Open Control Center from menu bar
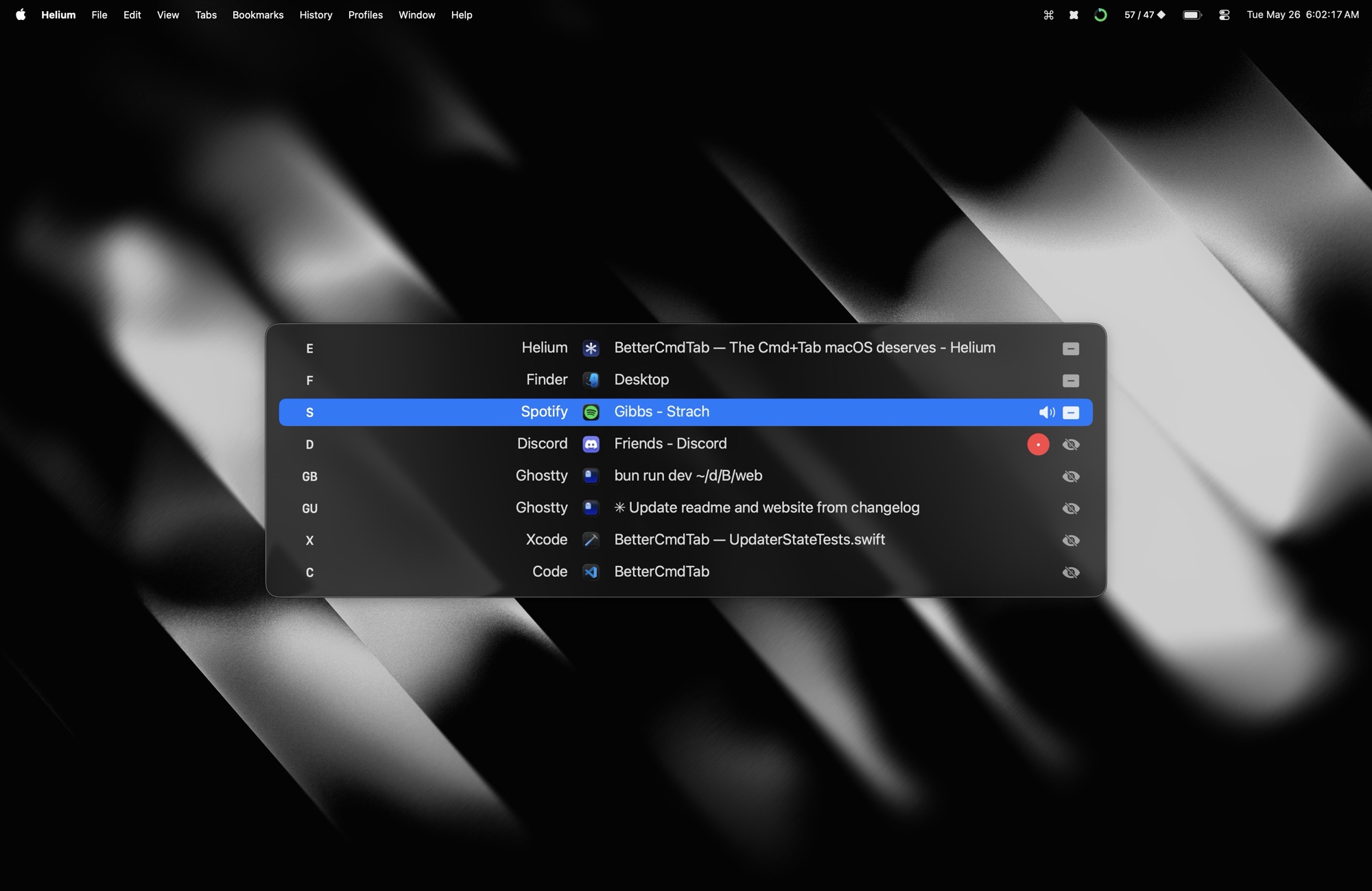Viewport: 1372px width, 891px height. [x=1225, y=14]
